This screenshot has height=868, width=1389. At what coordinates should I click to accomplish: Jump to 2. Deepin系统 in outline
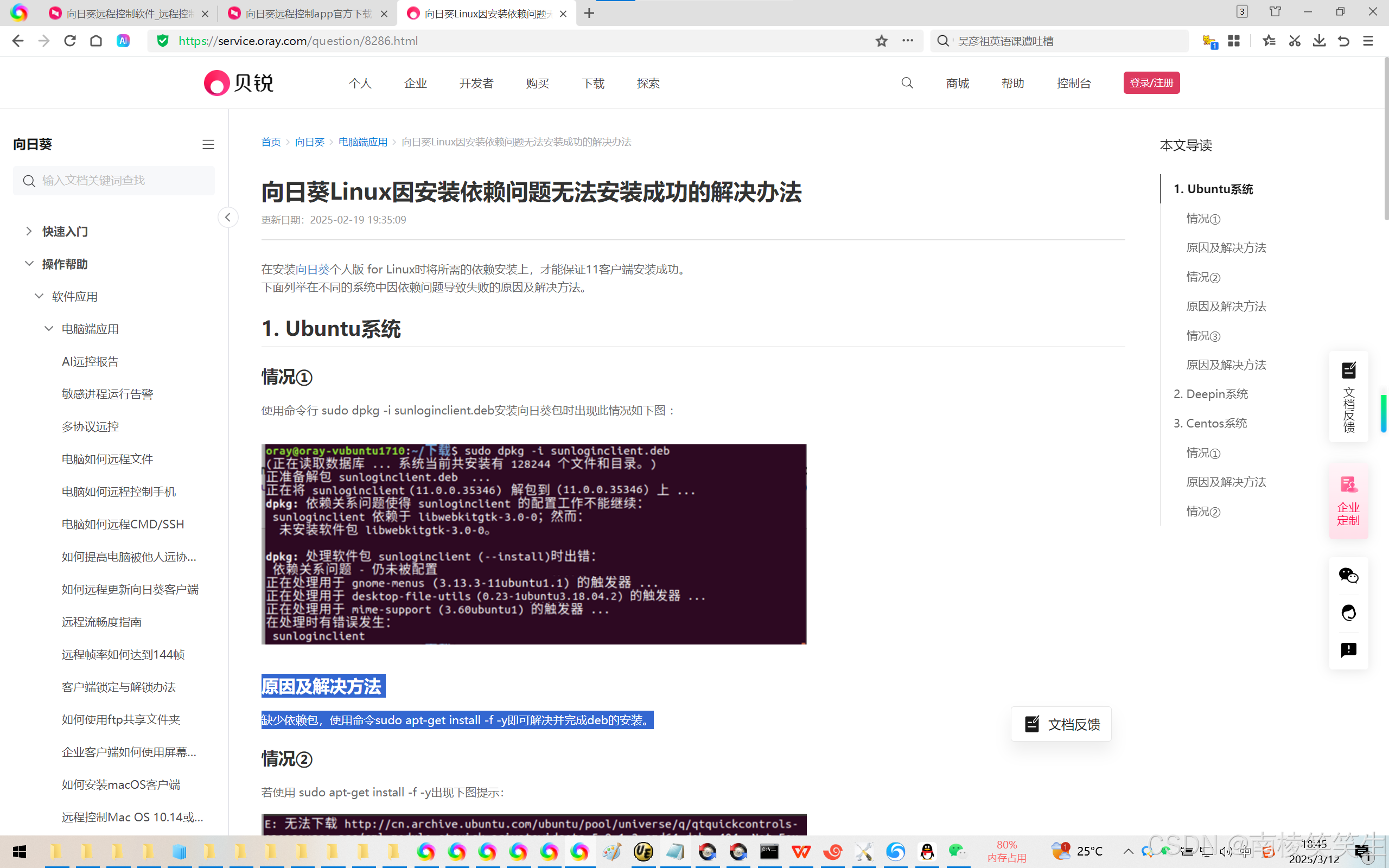click(1210, 394)
